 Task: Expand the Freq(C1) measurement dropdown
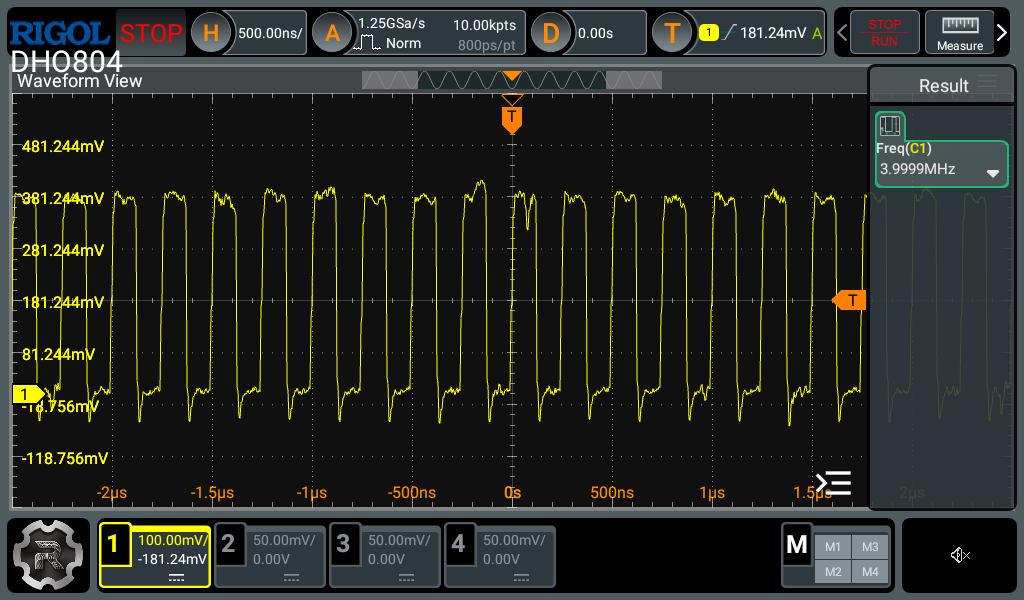click(993, 174)
